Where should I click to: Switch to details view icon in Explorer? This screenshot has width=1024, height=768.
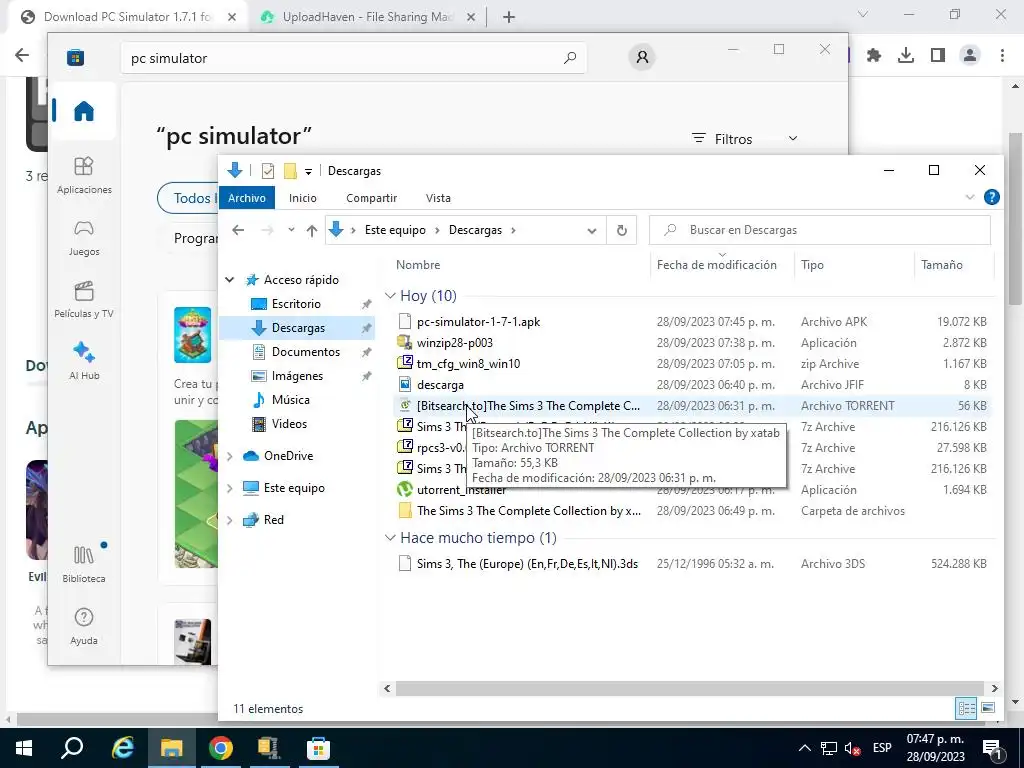[967, 708]
